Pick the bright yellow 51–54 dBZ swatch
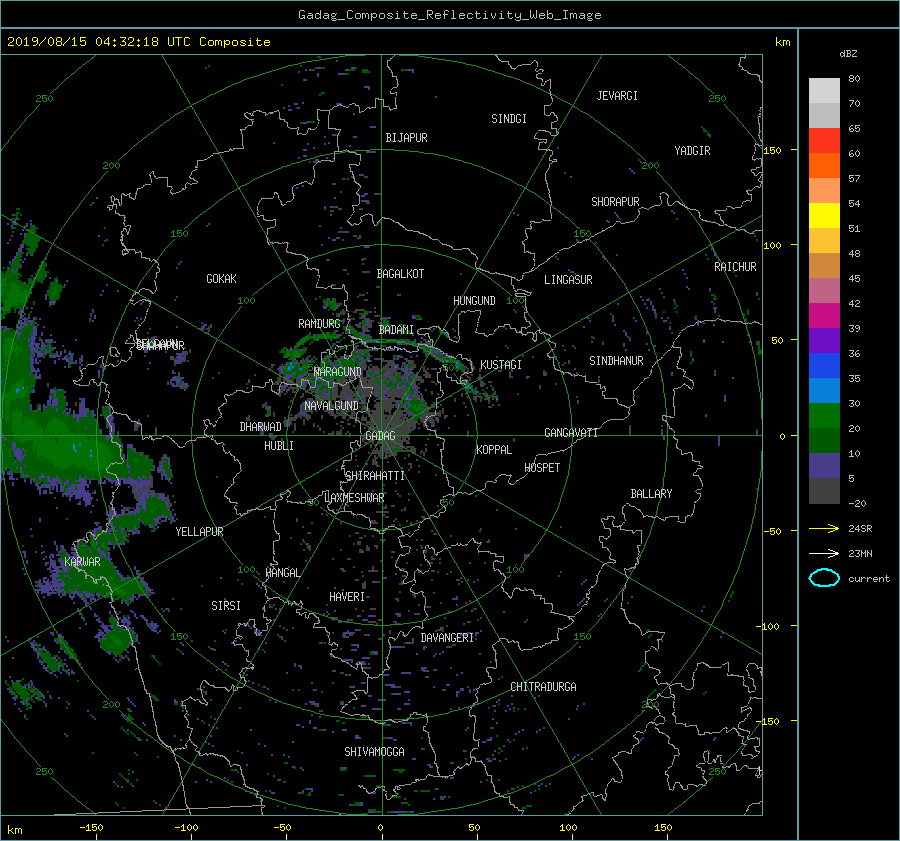900x841 pixels. coord(824,216)
